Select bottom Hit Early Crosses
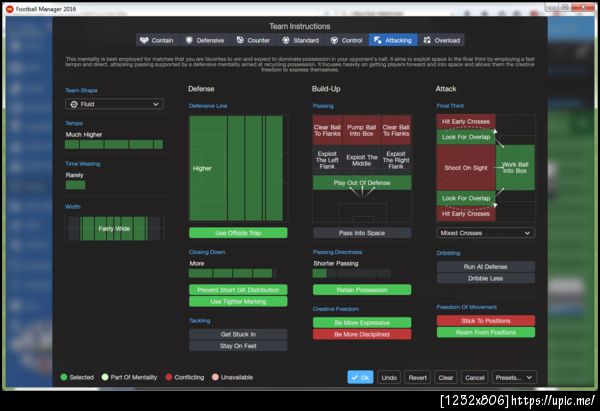Image resolution: width=600 pixels, height=411 pixels. pyautogui.click(x=466, y=214)
